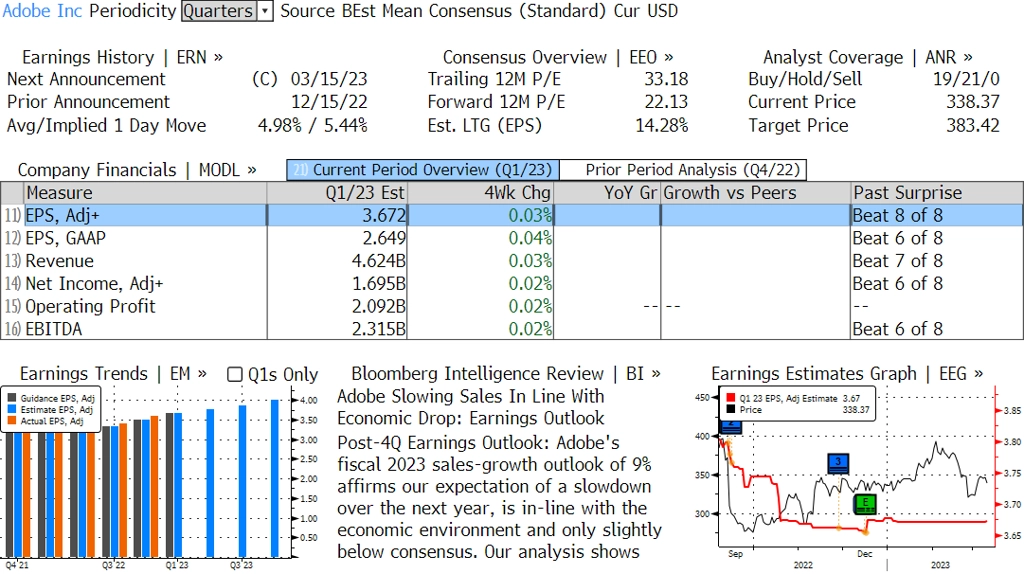Screen dimensions: 1024x574
Task: Open Earnings Estimates Graph EEG link
Action: 847,374
